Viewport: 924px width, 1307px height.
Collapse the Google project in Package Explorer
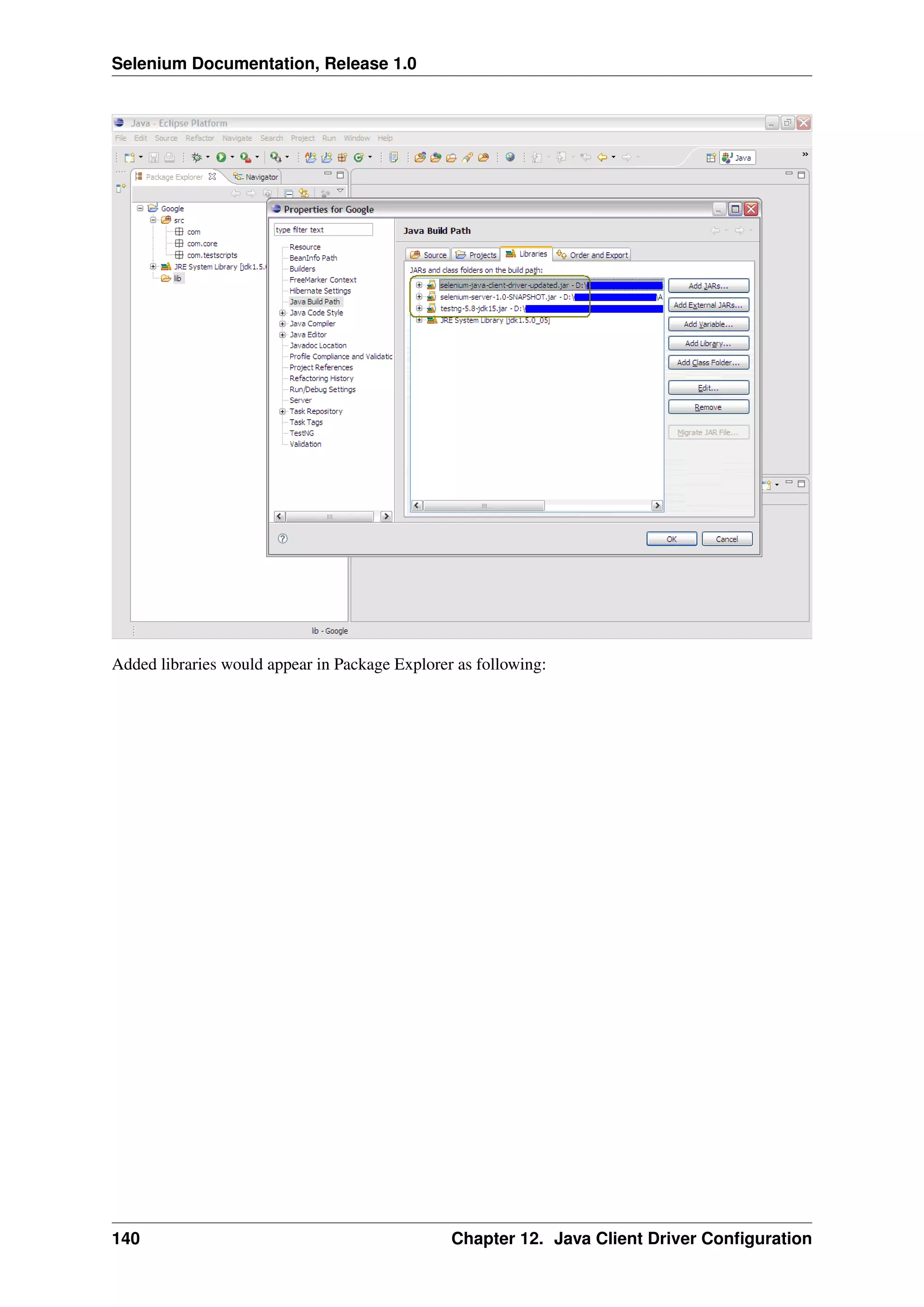[x=140, y=209]
